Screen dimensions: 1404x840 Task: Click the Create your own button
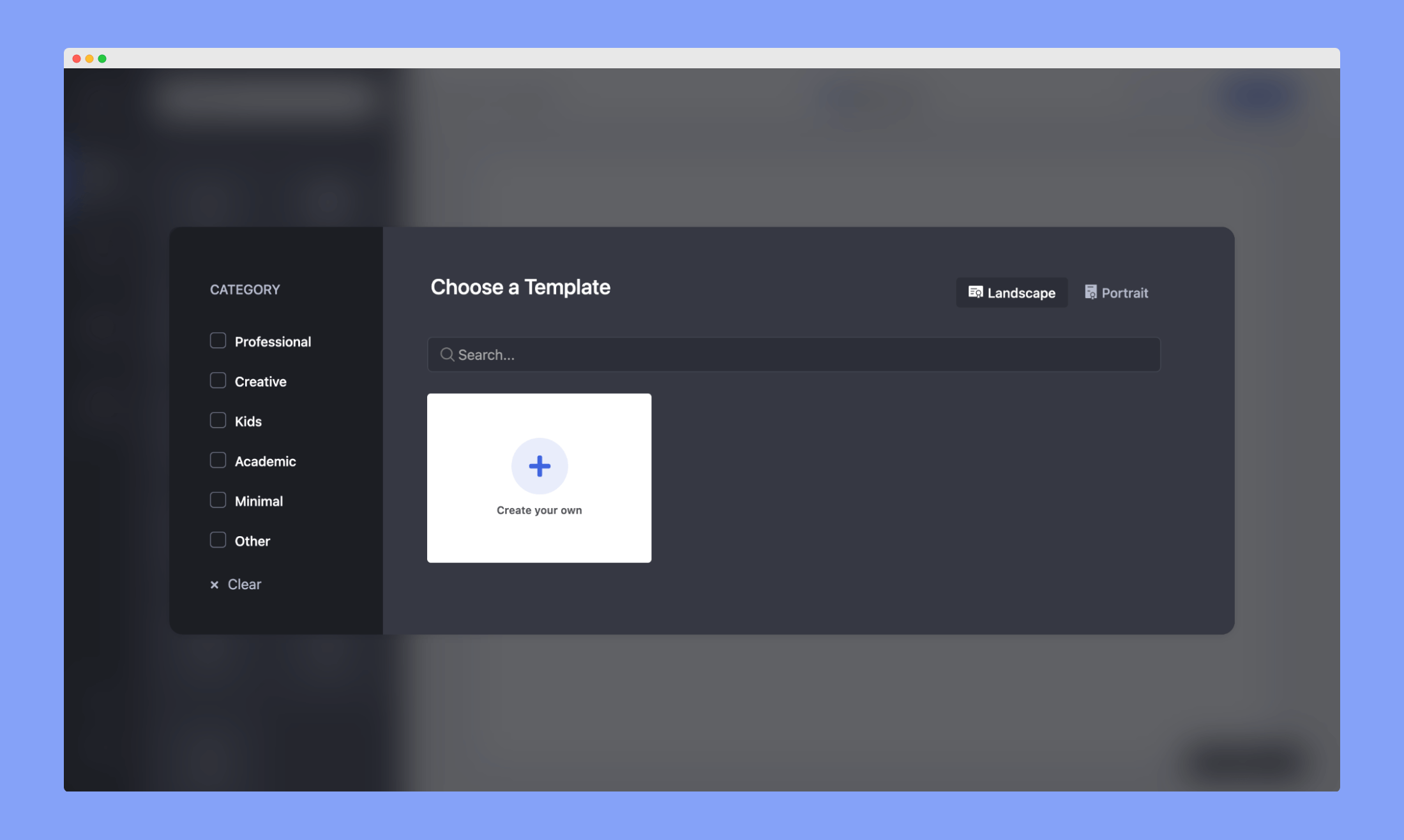coord(539,477)
